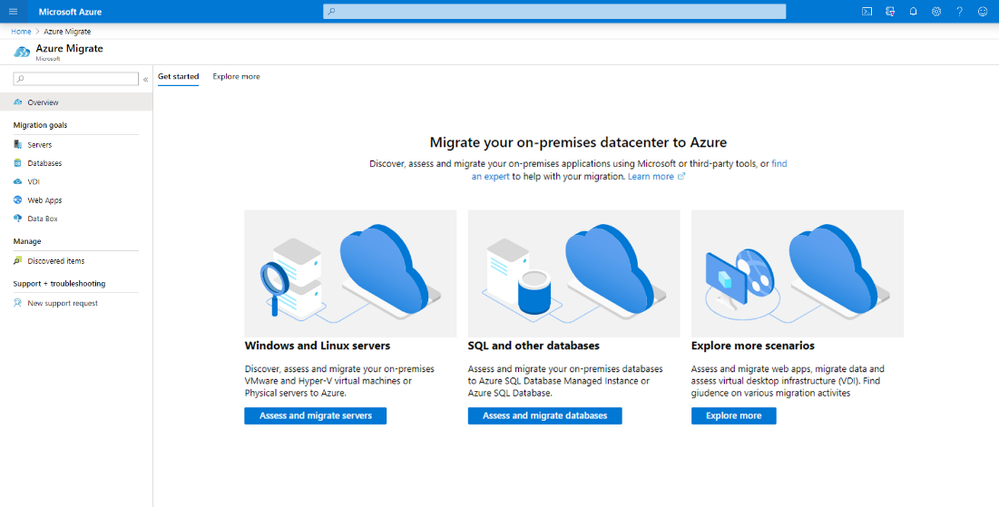Click the Overview icon in sidebar
Viewport: 999px width, 507px height.
click(18, 102)
